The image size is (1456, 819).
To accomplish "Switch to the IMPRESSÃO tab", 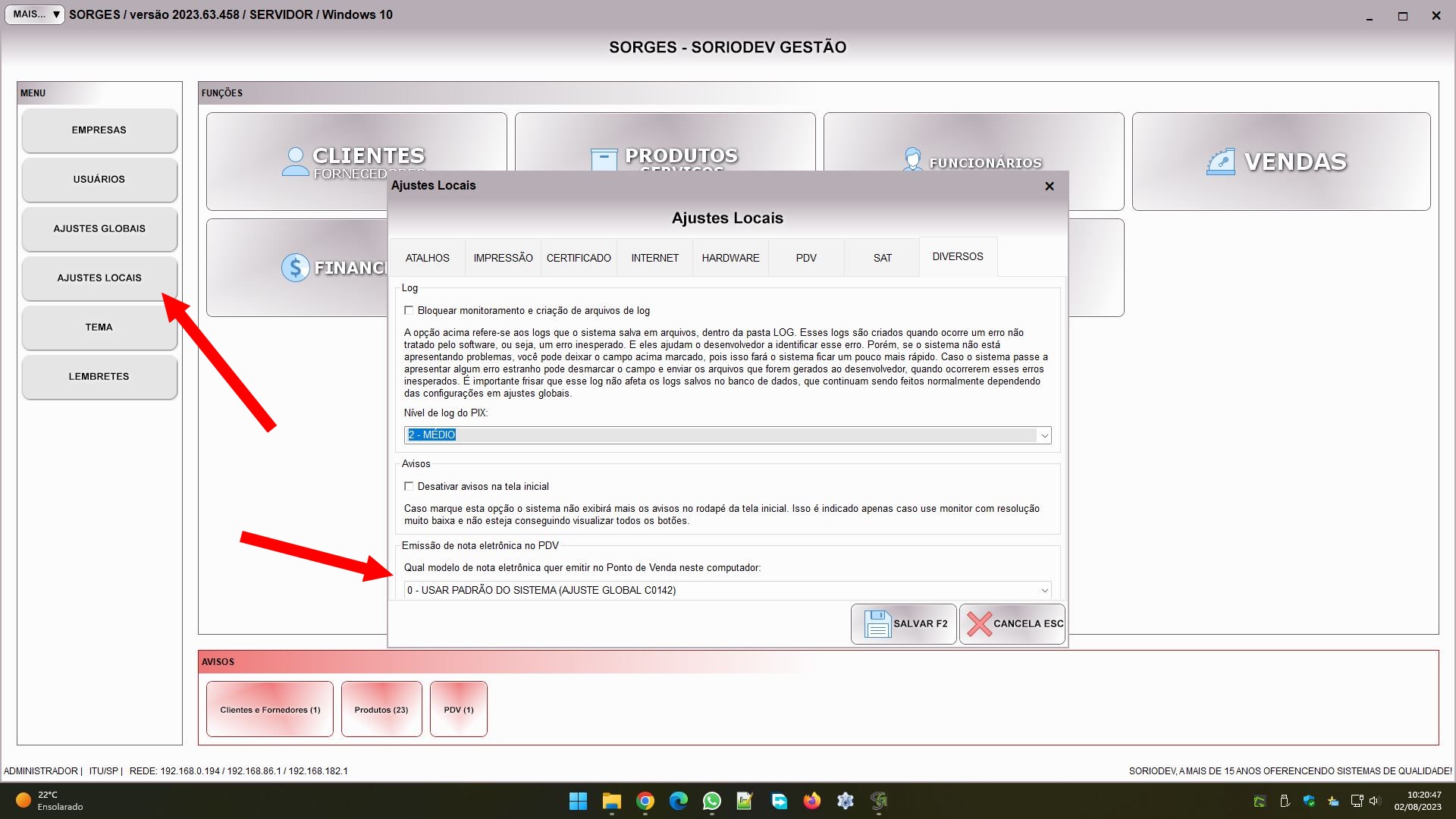I will [x=503, y=258].
